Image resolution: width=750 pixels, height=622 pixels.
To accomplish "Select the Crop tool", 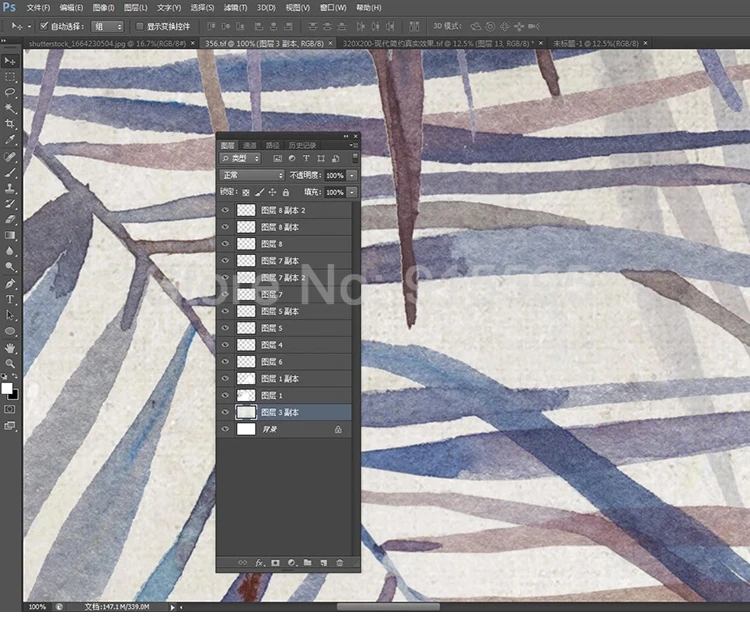I will [x=10, y=123].
